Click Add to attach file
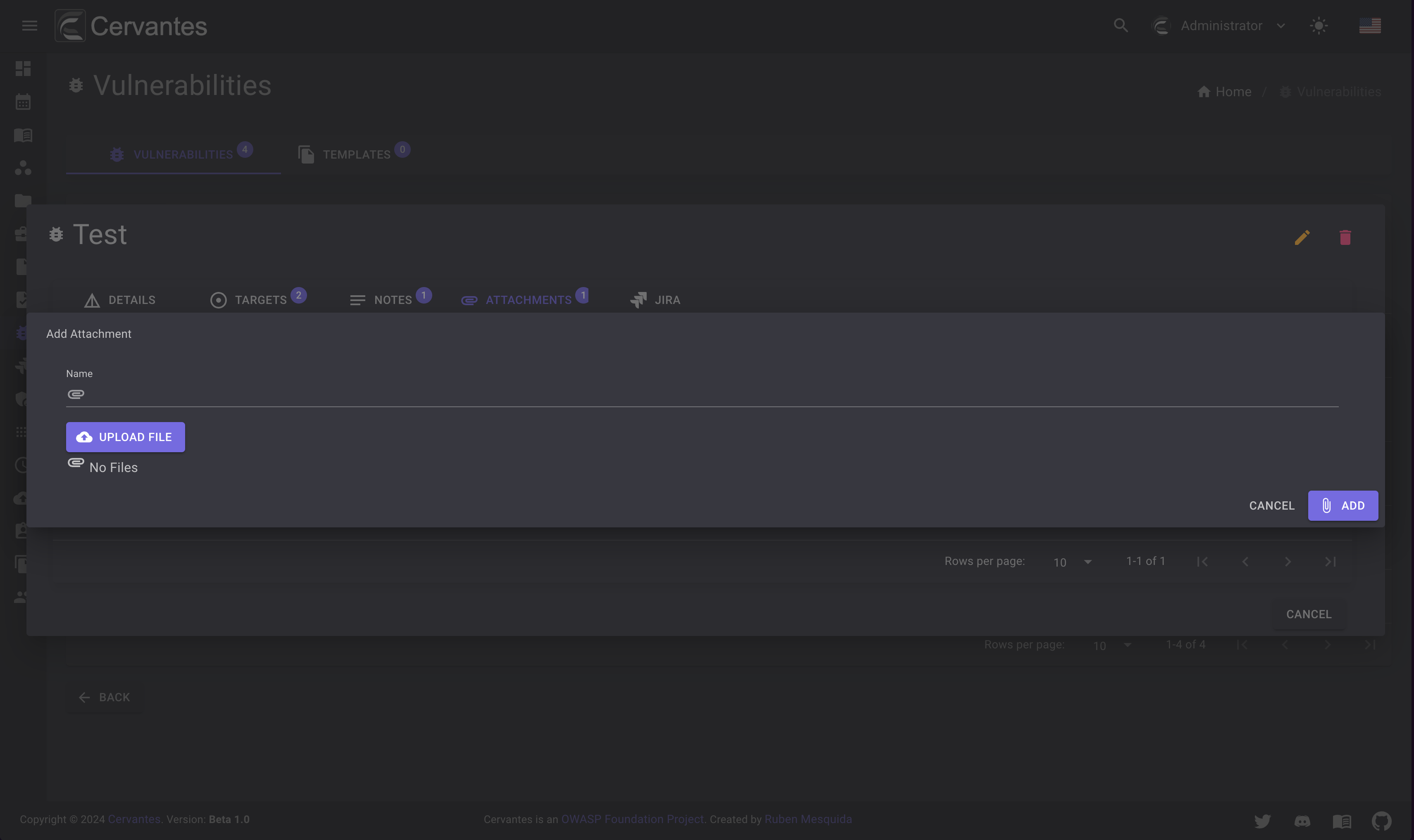1414x840 pixels. (x=1343, y=505)
